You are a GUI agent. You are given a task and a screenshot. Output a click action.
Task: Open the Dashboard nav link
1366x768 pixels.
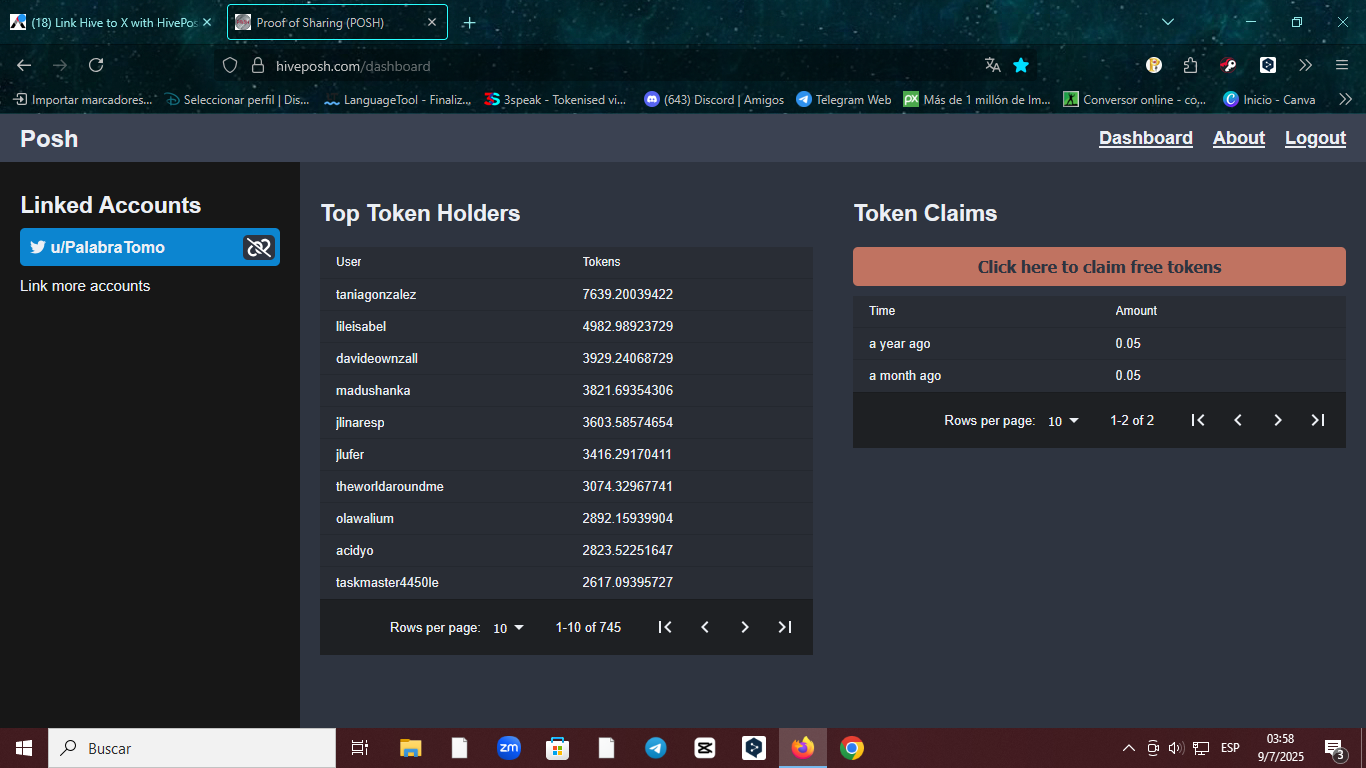coord(1146,138)
